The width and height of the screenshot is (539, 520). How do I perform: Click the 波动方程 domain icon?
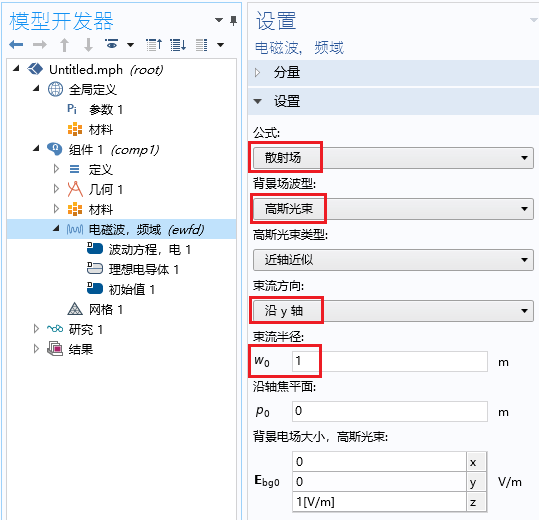point(95,249)
